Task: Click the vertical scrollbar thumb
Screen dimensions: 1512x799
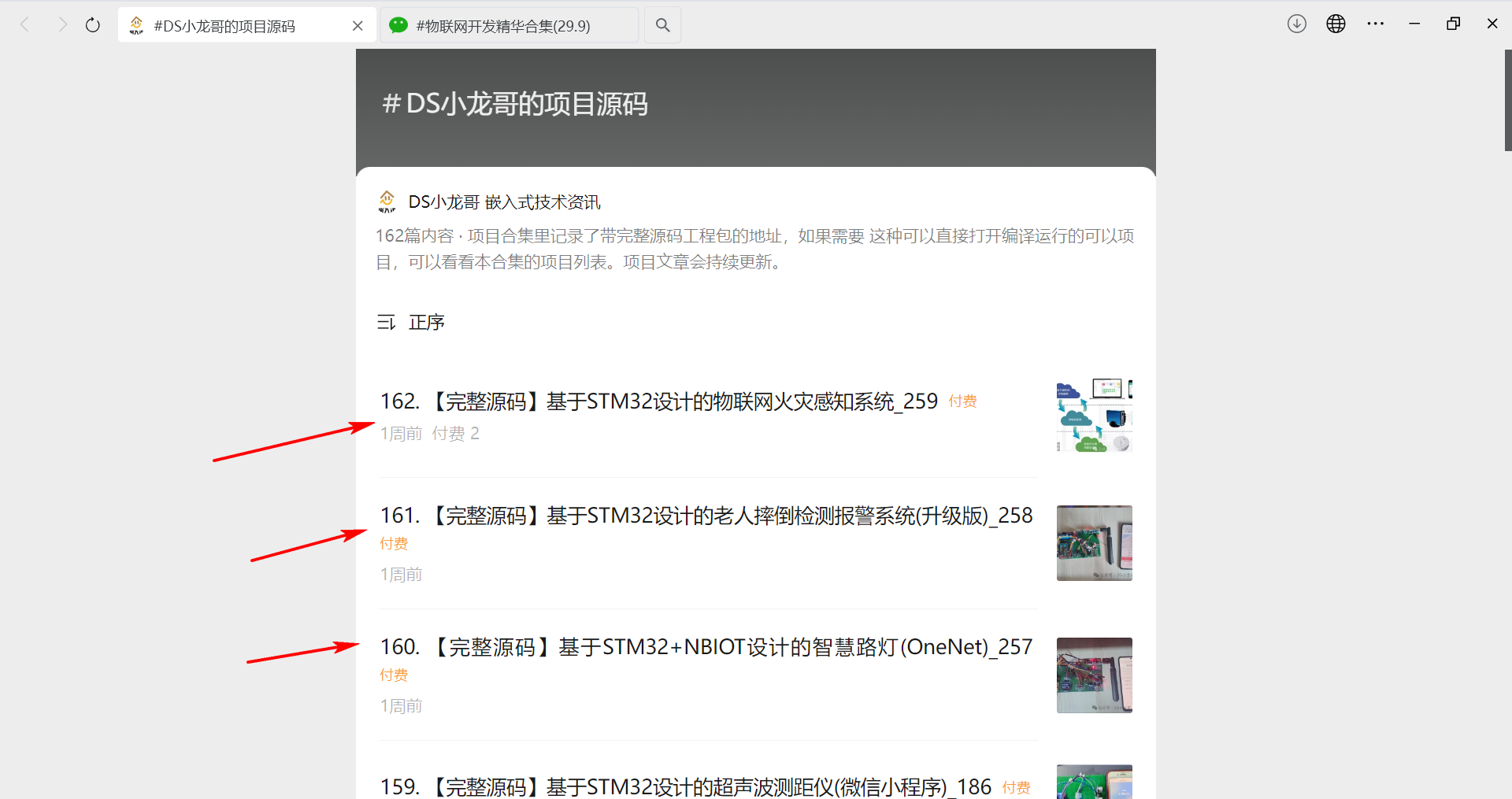Action: 1508,100
